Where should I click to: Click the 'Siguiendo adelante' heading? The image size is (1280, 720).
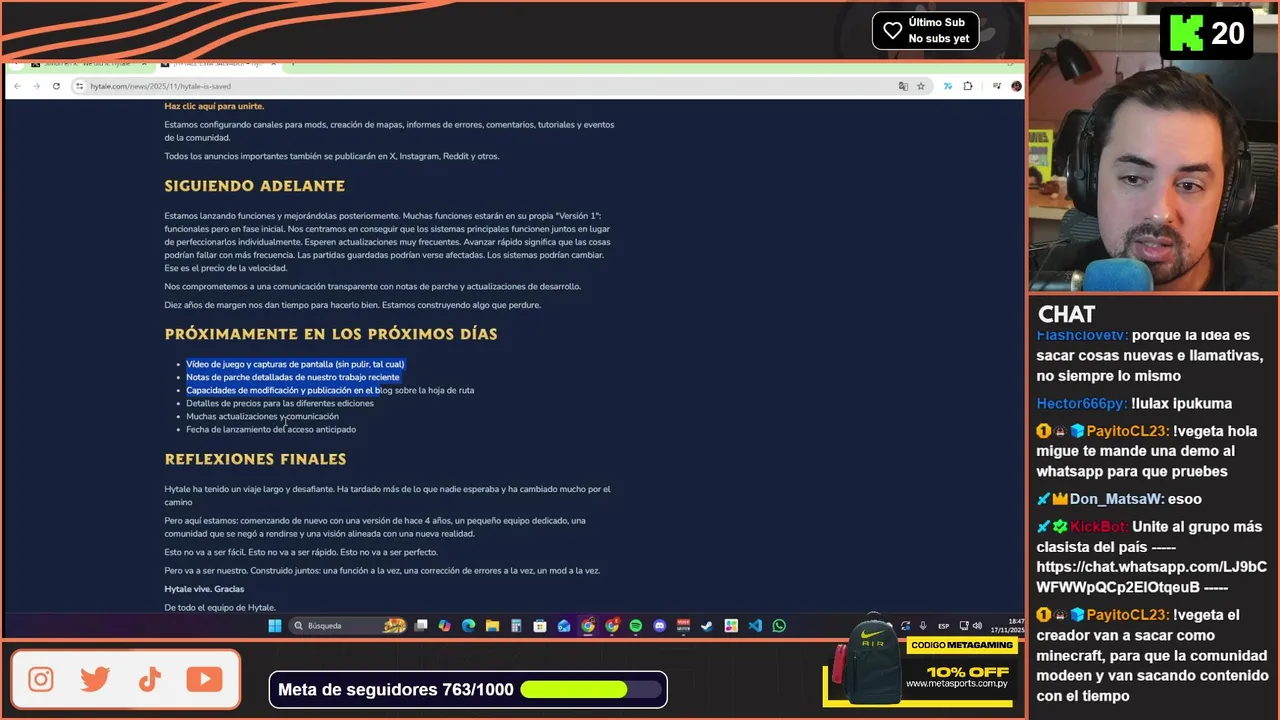255,186
